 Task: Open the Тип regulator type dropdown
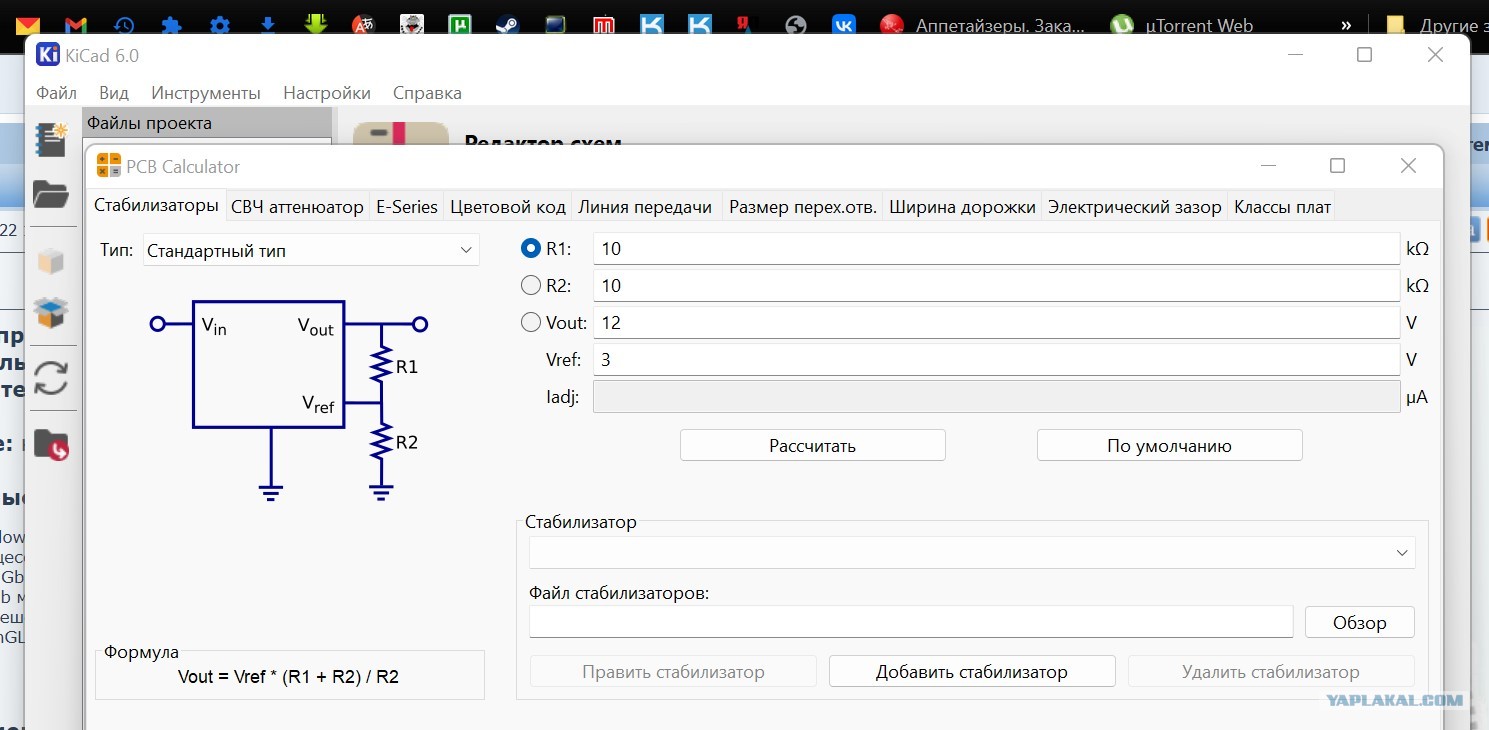tap(311, 250)
